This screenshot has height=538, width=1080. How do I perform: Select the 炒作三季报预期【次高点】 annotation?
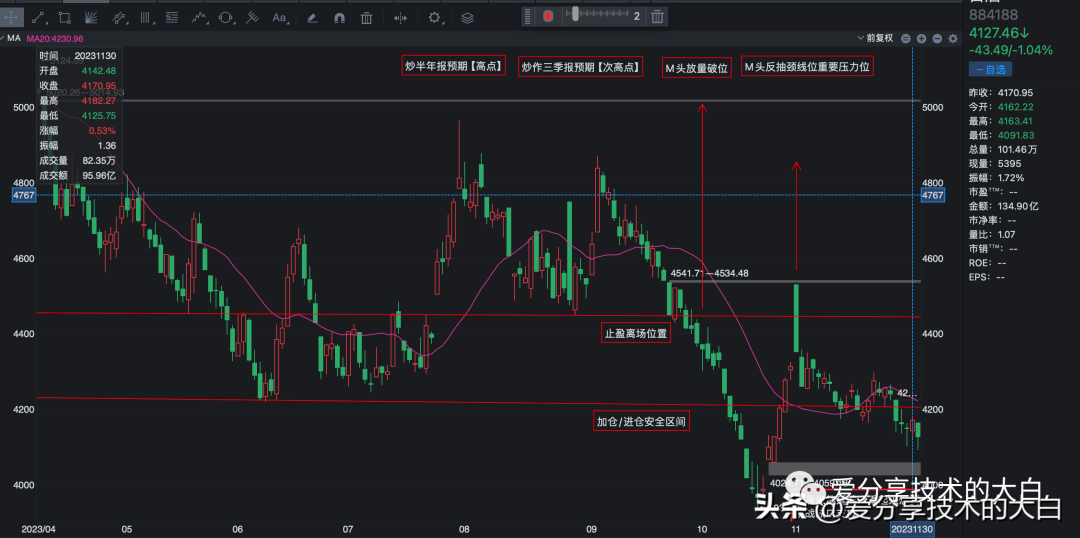coord(579,66)
